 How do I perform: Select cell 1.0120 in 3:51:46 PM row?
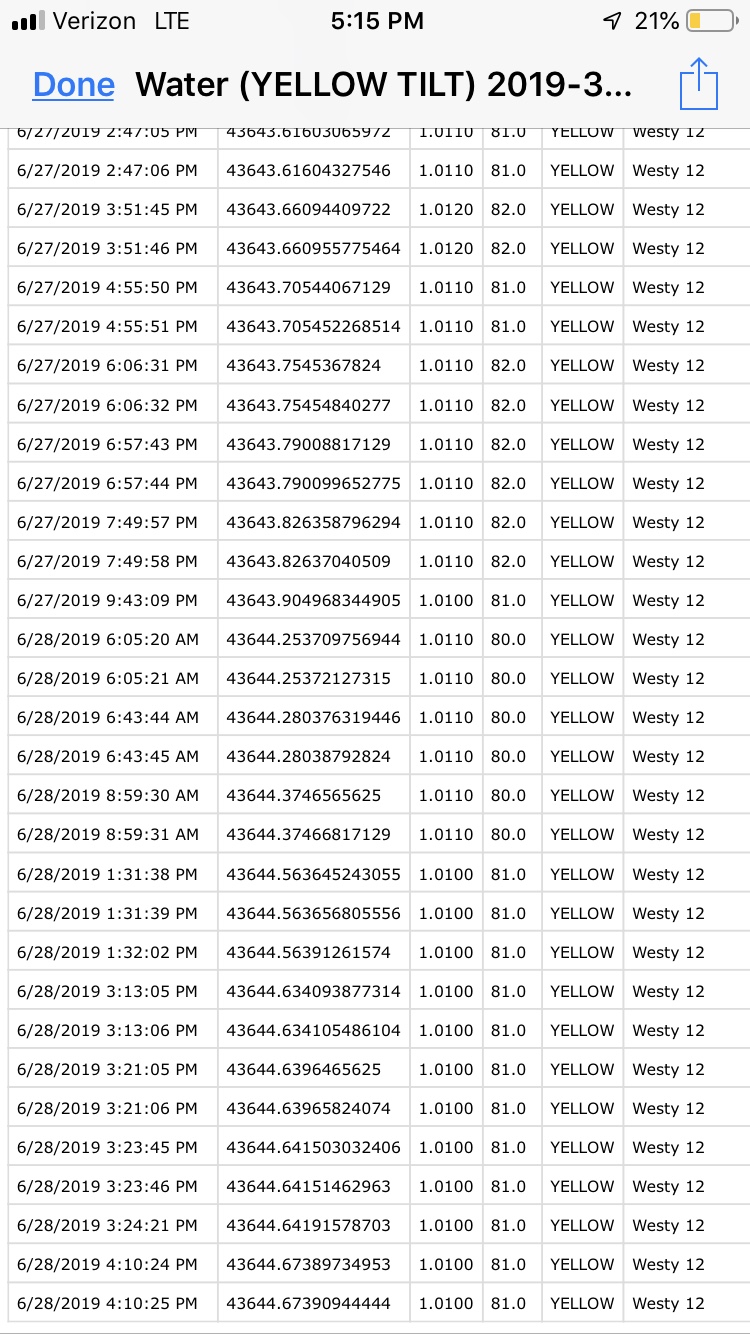pyautogui.click(x=446, y=249)
